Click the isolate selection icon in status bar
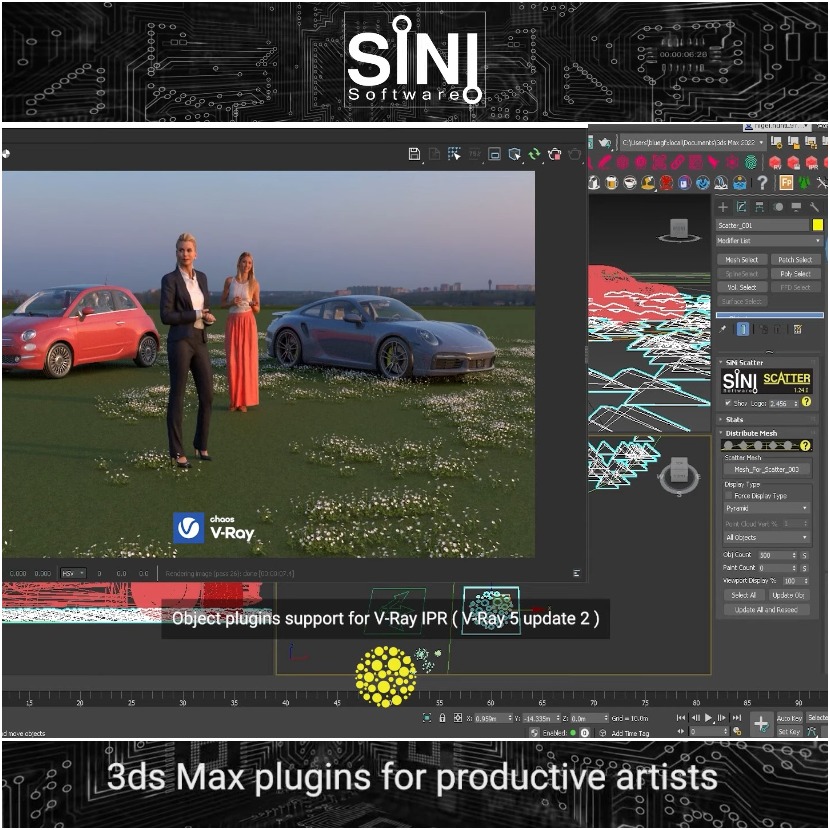 tap(427, 718)
